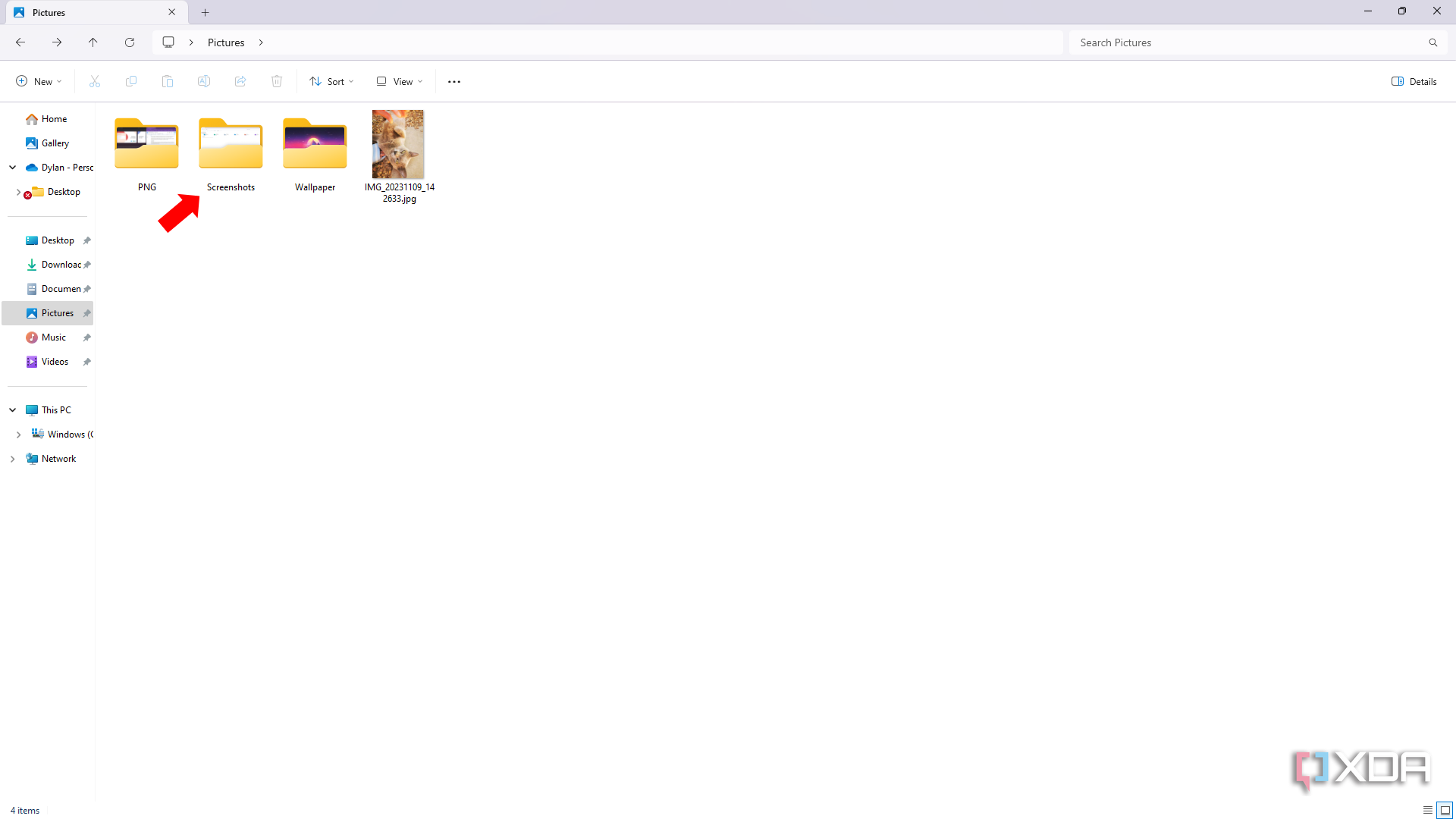Delete using the trash can icon

(276, 81)
